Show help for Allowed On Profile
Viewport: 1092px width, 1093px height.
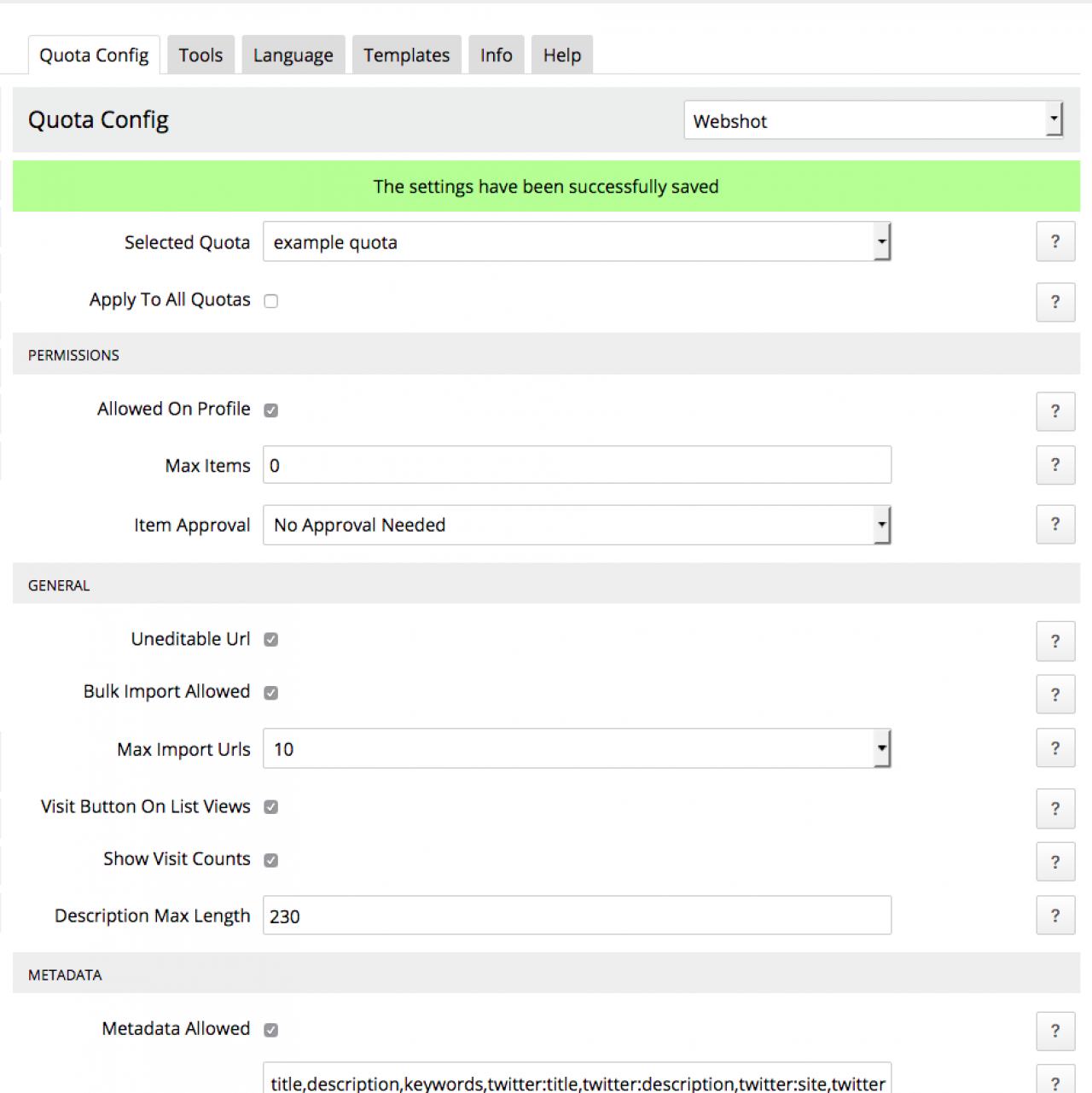(x=1055, y=411)
